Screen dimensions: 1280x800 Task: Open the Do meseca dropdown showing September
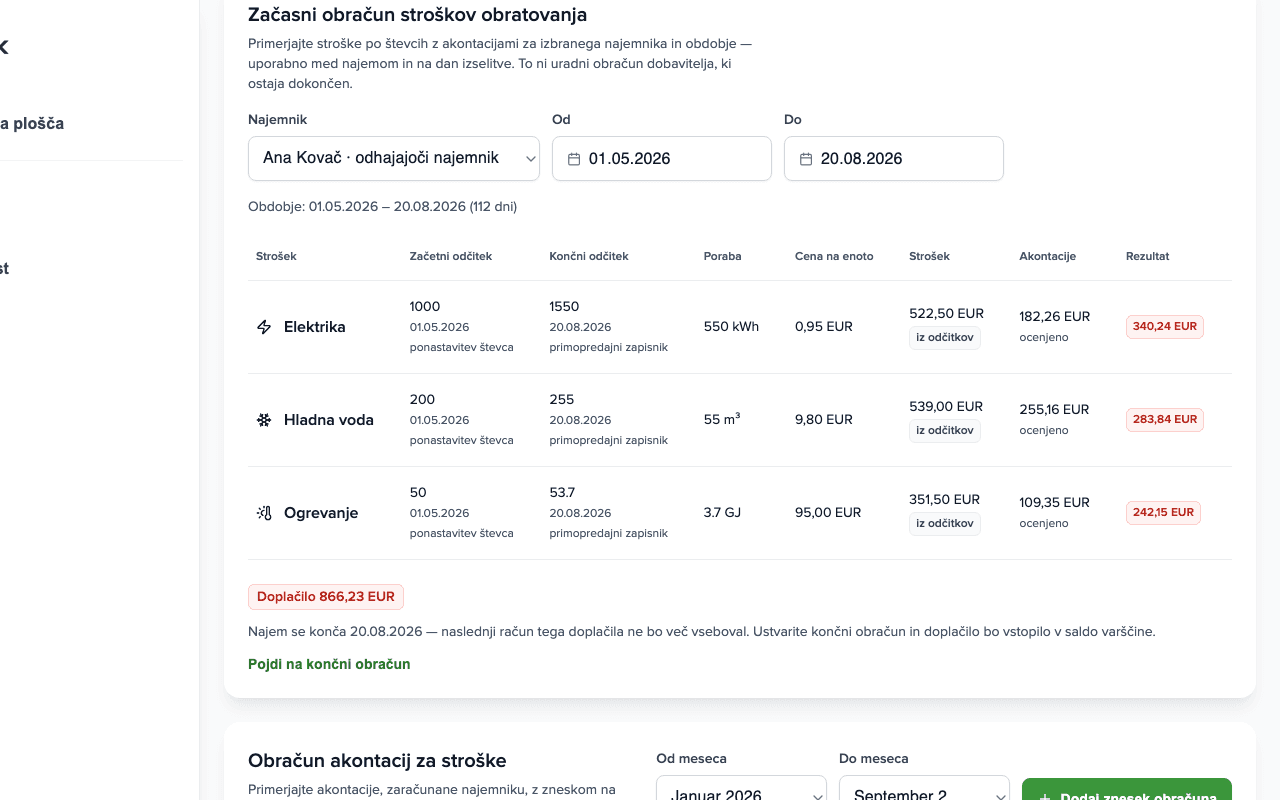coord(924,794)
